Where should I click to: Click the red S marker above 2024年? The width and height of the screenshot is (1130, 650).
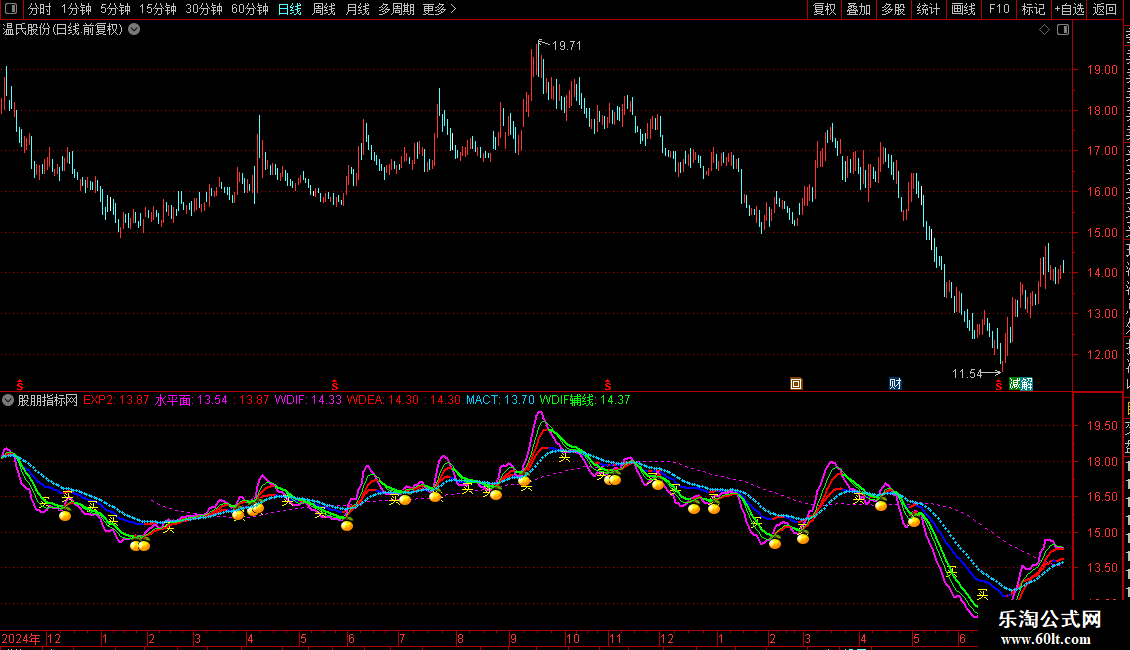[19, 385]
